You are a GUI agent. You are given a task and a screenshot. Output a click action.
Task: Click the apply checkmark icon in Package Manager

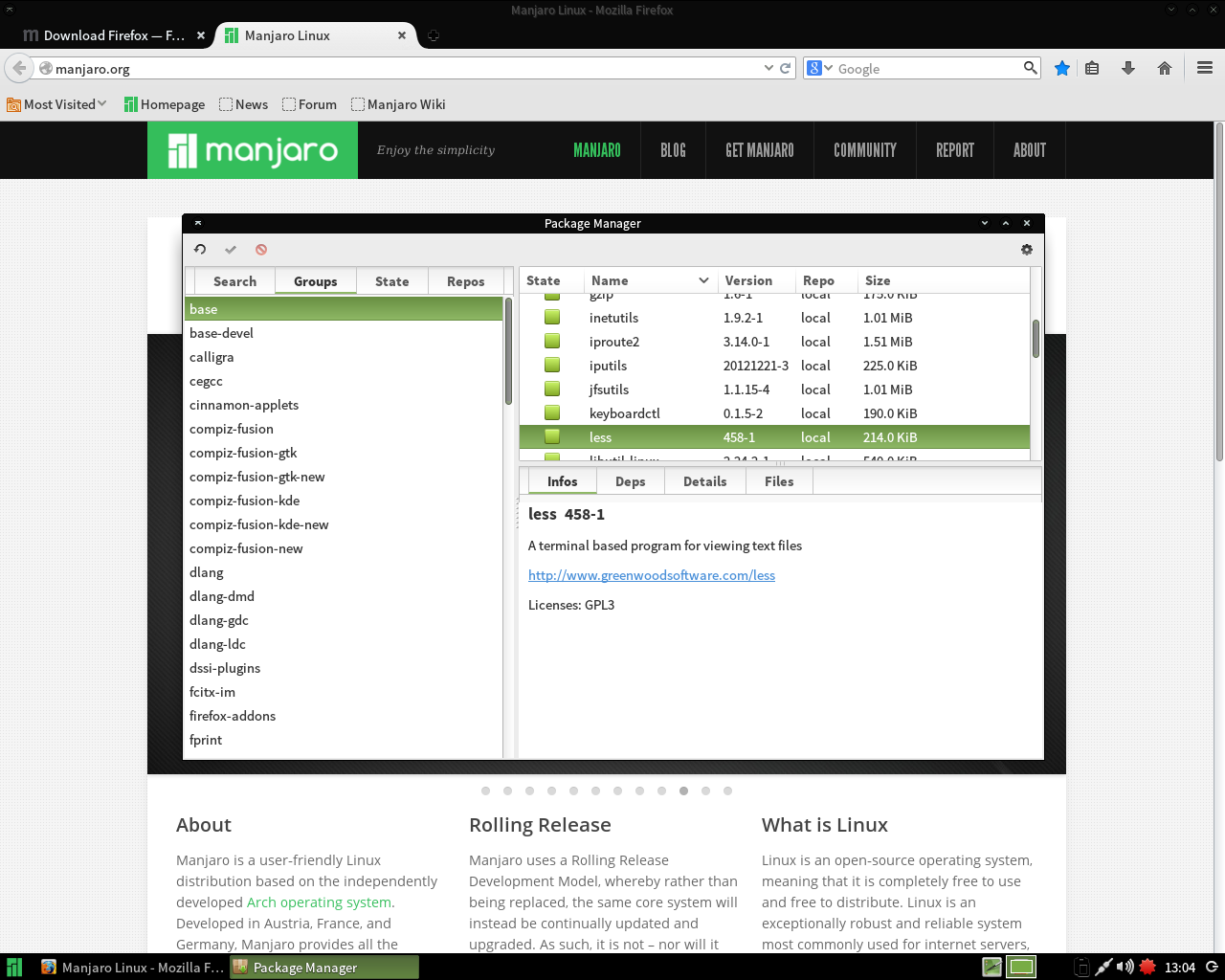click(x=231, y=250)
